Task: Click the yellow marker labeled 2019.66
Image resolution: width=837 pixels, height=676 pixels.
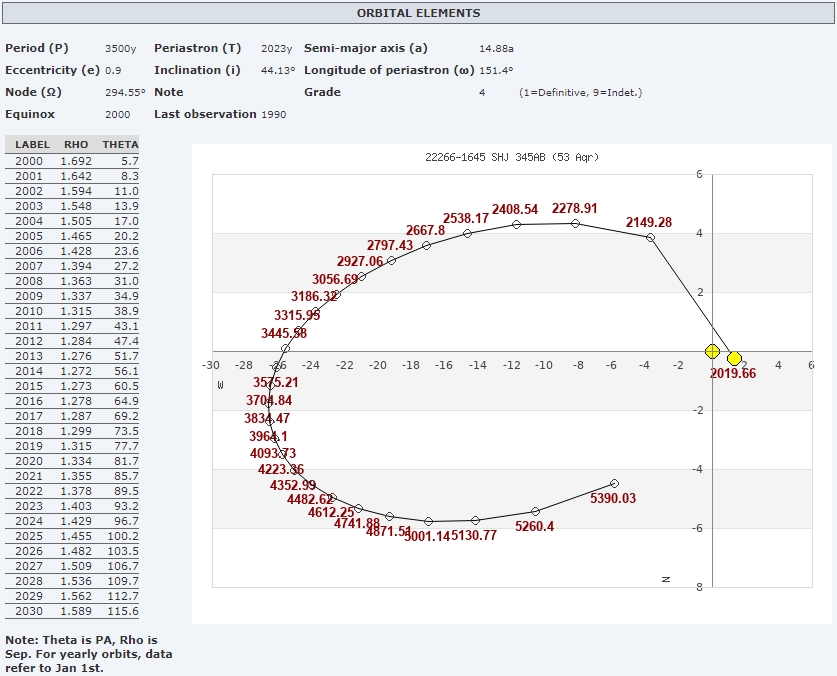Action: (x=734, y=358)
